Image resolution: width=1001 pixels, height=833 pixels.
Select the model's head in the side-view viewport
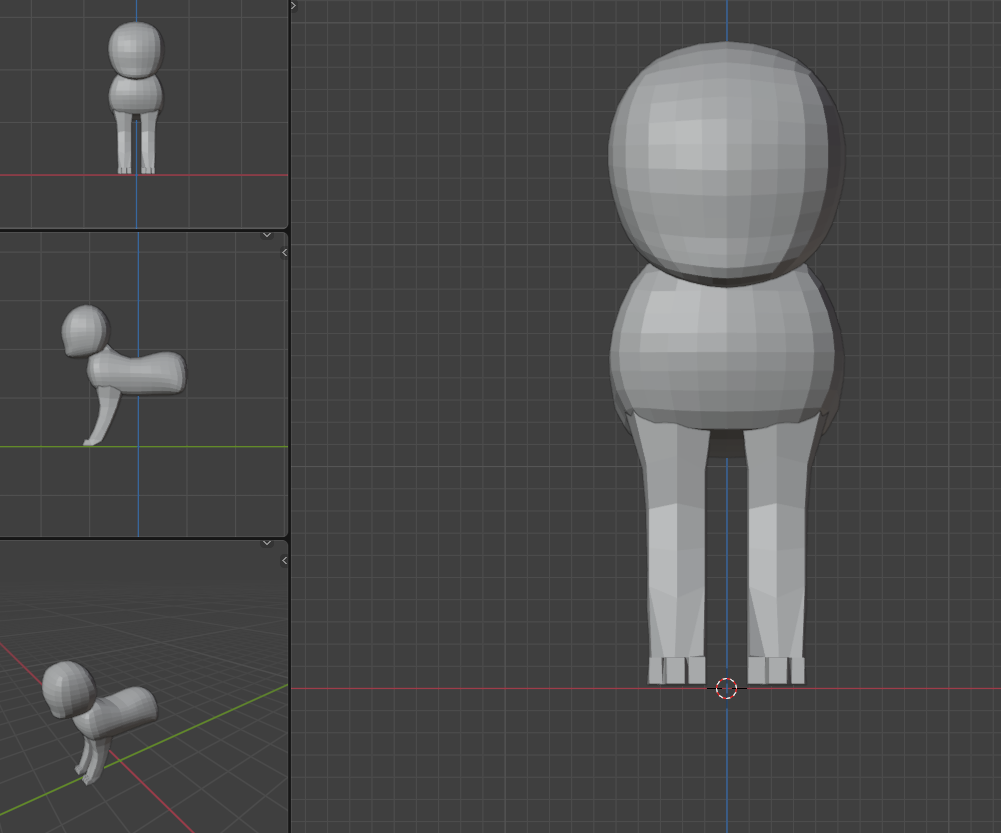pos(84,330)
